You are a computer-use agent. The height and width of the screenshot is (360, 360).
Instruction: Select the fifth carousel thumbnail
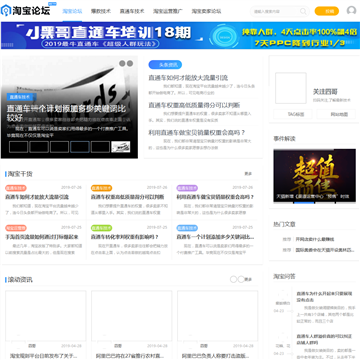point(100,147)
